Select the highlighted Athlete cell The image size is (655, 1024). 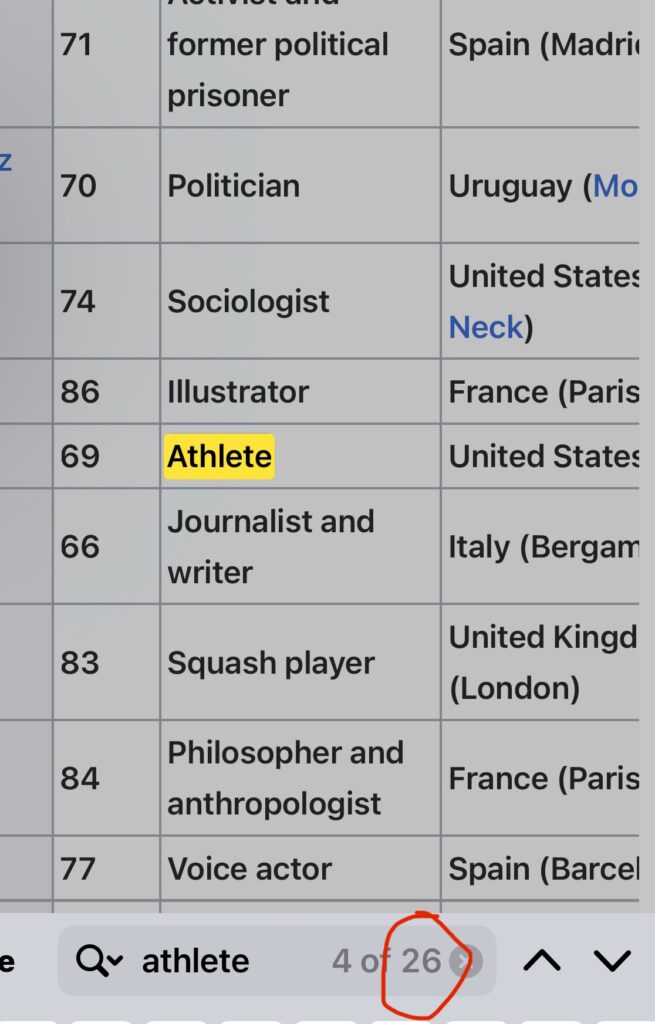[x=219, y=456]
